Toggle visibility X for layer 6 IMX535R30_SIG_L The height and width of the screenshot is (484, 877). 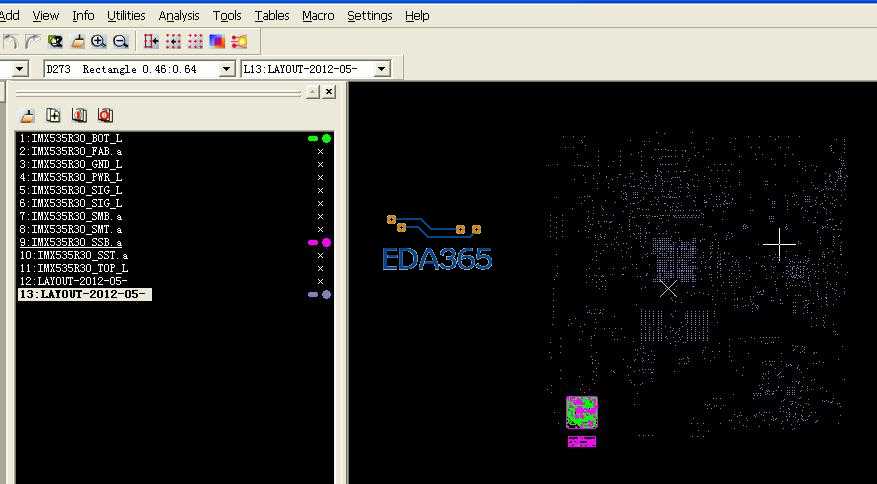coord(320,204)
